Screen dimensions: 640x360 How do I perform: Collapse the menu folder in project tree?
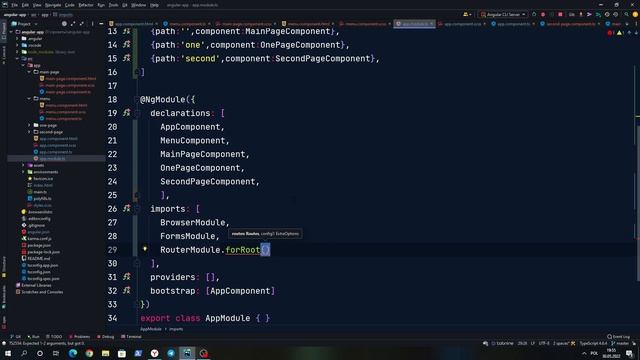29,98
